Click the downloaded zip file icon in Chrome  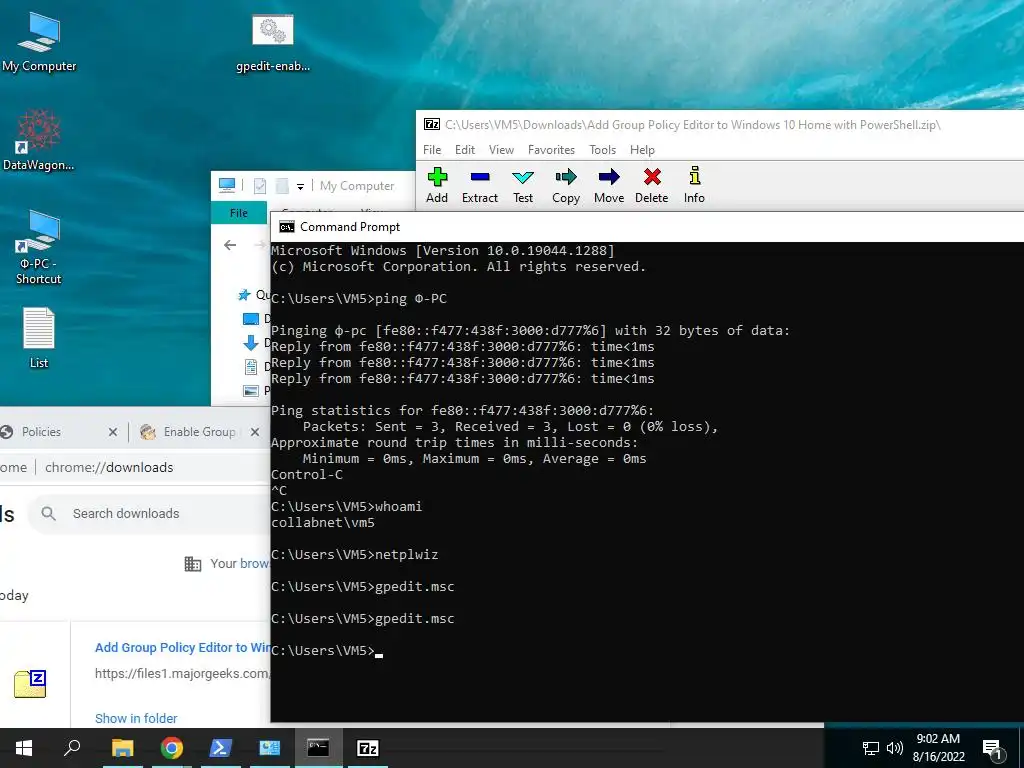click(x=30, y=684)
